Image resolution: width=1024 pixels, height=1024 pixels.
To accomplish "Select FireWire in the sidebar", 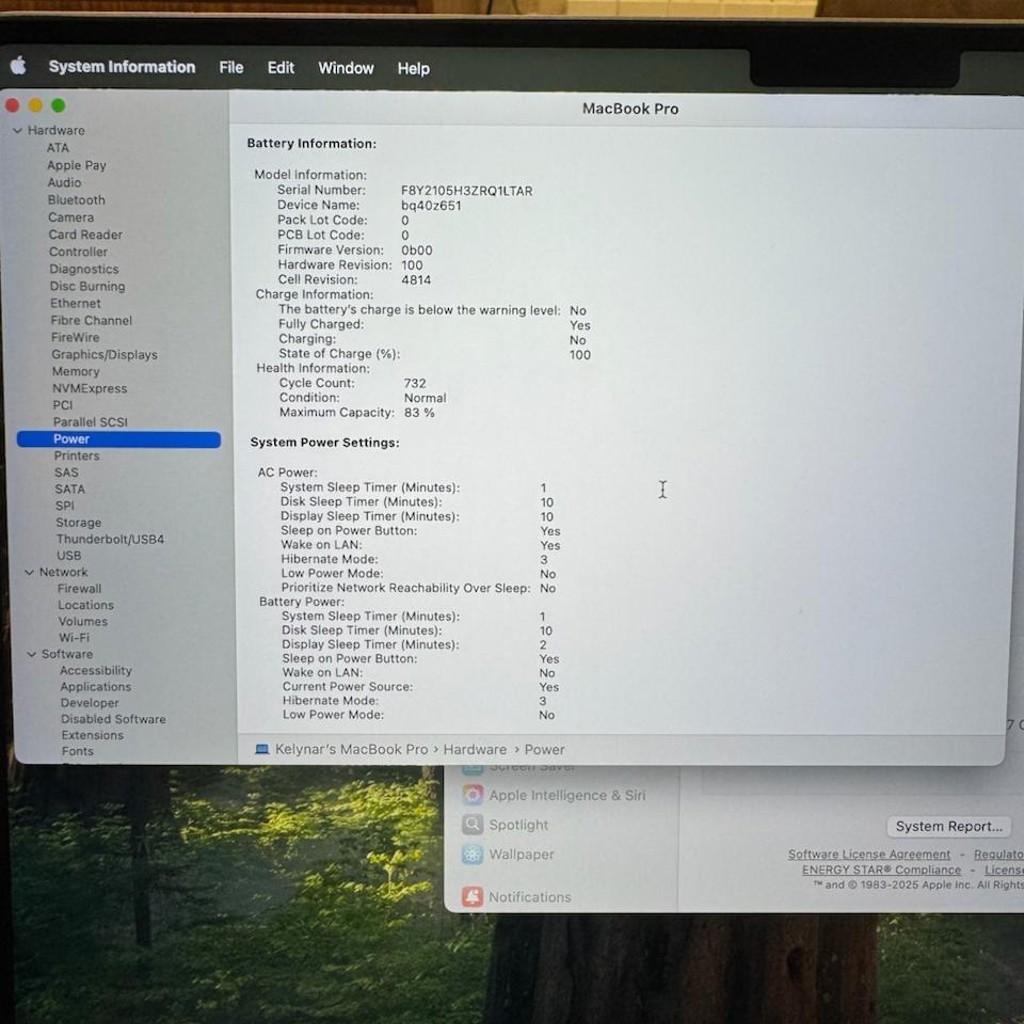I will 75,337.
